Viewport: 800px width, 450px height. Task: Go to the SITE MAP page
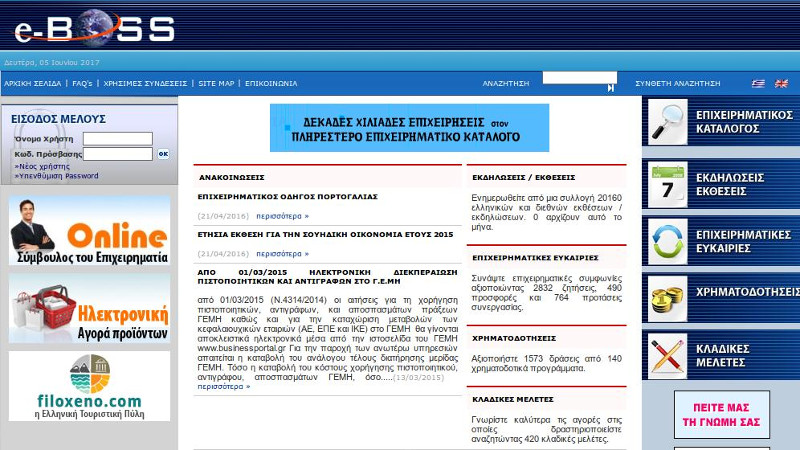(216, 83)
